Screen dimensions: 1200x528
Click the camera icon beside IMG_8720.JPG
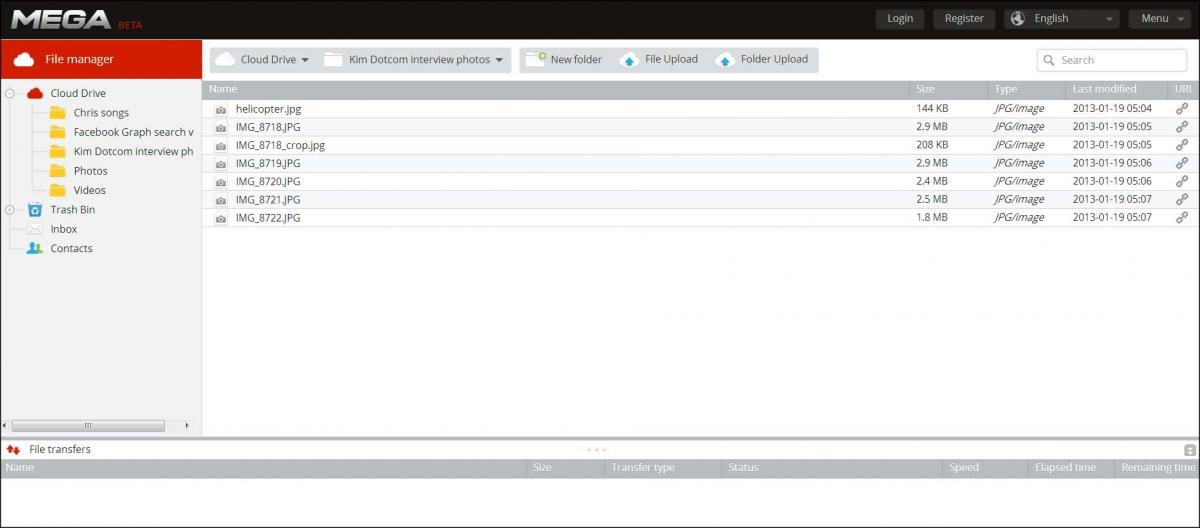pos(221,181)
